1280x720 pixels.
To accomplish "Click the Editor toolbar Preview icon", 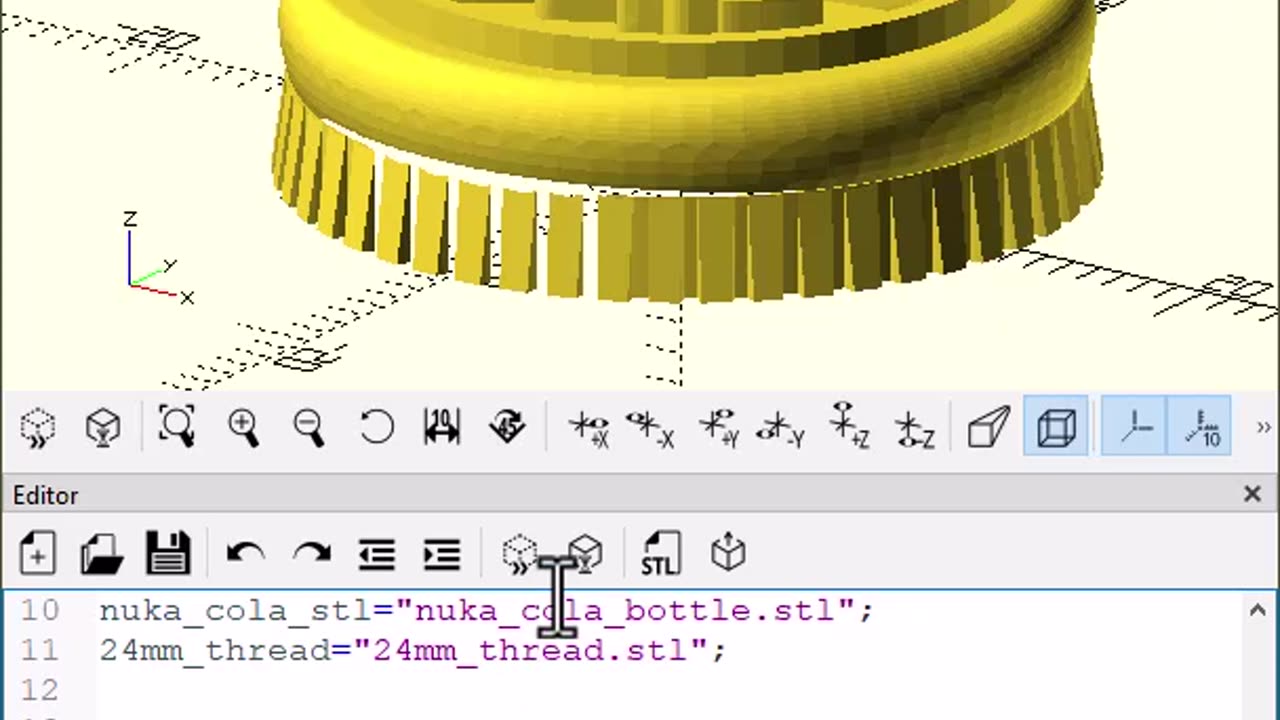I will coord(520,553).
